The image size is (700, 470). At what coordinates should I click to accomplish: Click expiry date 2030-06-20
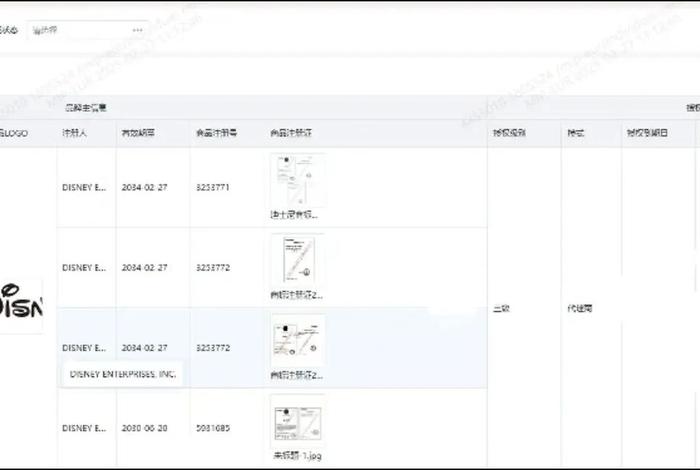pyautogui.click(x=144, y=428)
